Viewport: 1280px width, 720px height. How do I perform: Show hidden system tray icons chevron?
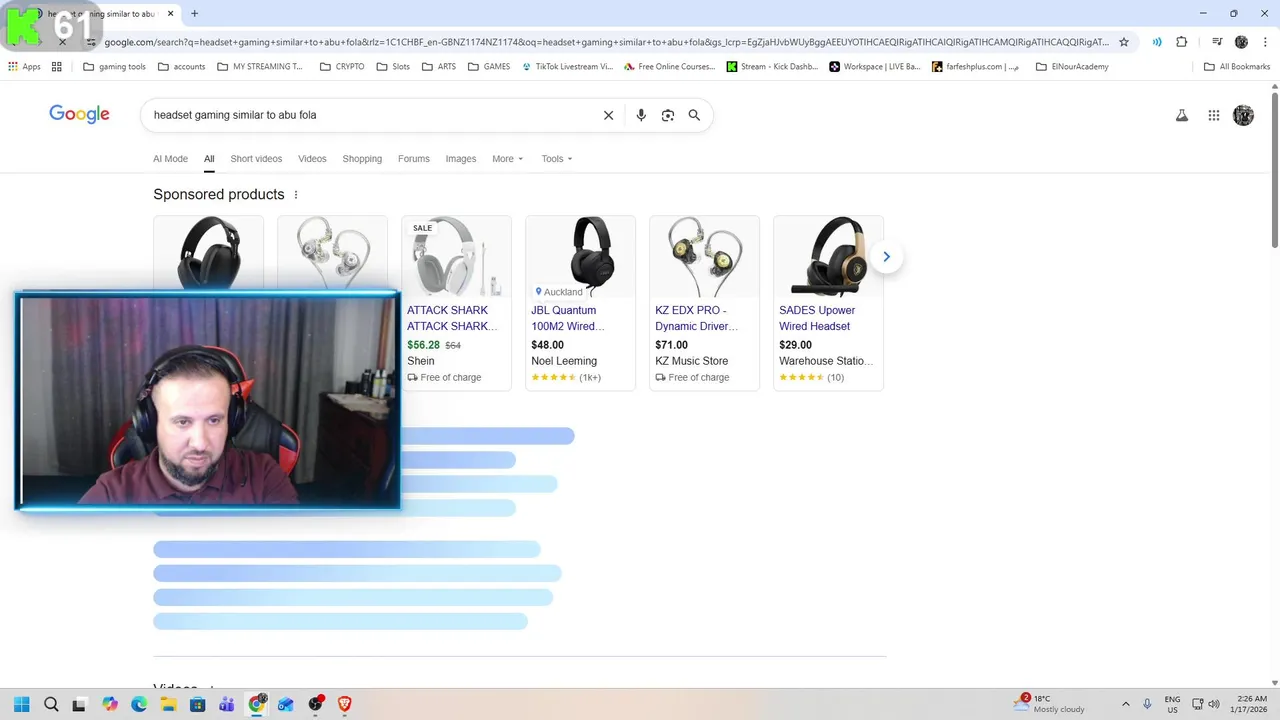1125,704
